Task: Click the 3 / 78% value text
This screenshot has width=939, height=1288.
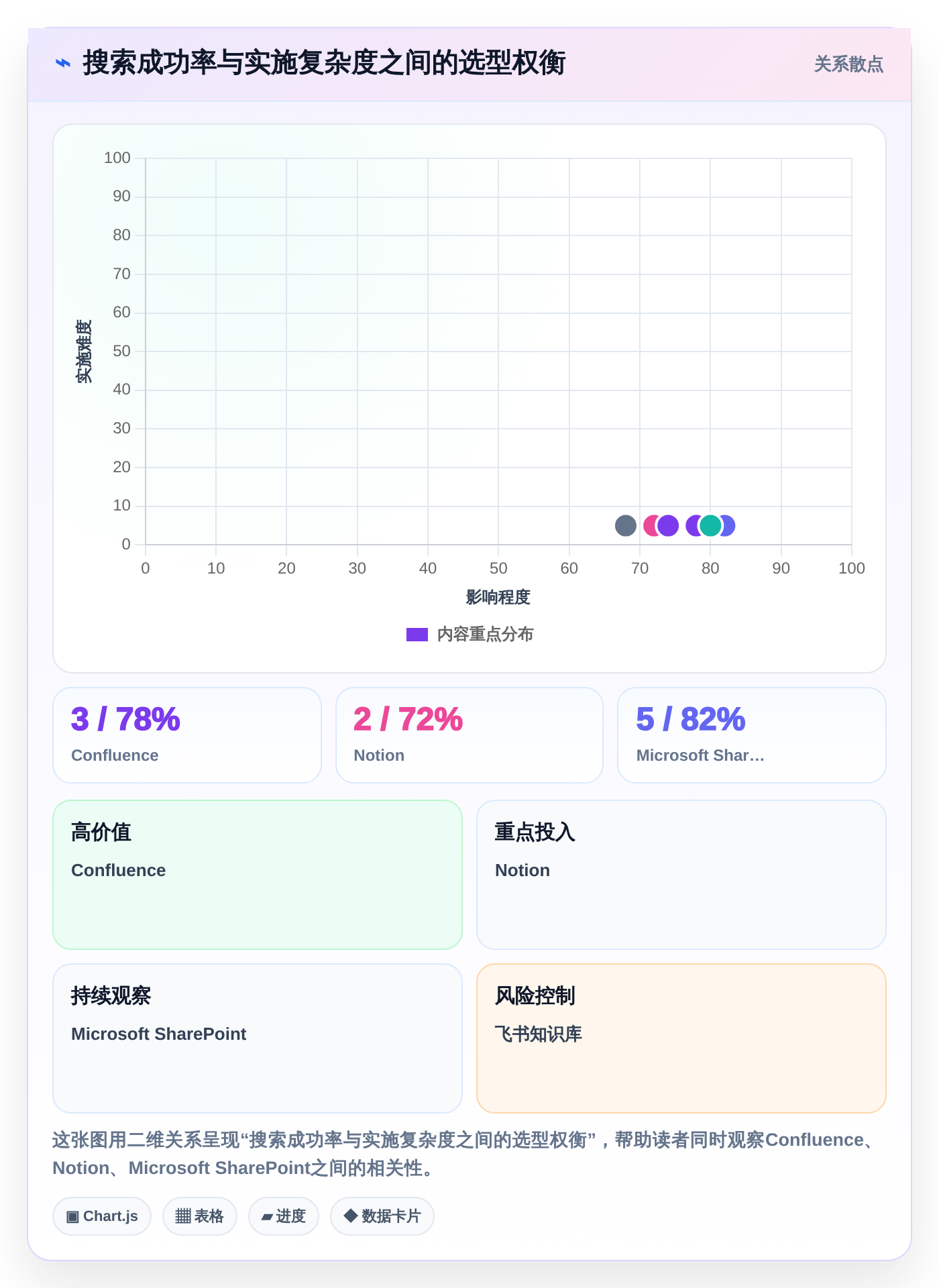Action: click(125, 719)
